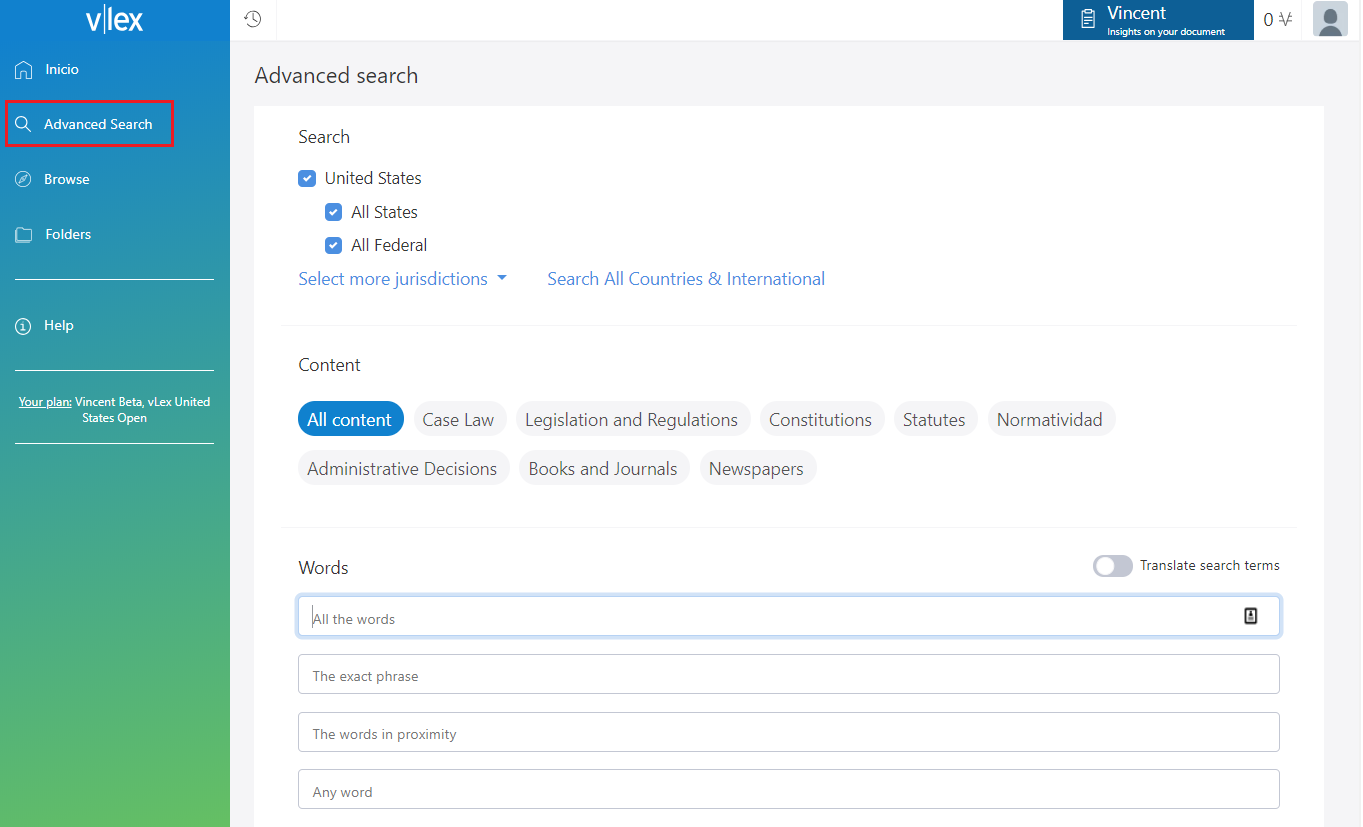
Task: Click the Your plan link
Action: pyautogui.click(x=45, y=402)
